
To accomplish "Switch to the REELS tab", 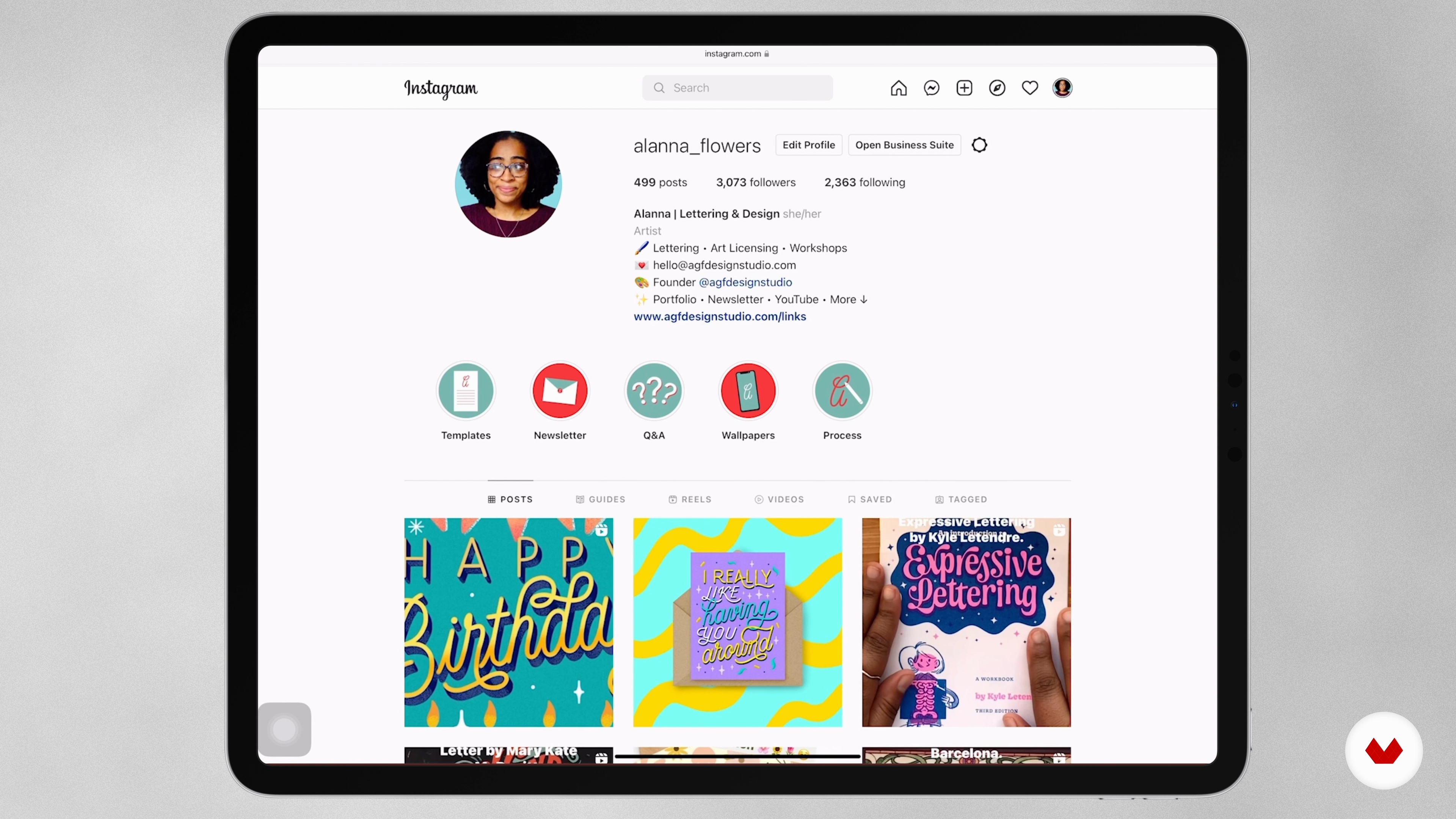I will pos(690,500).
